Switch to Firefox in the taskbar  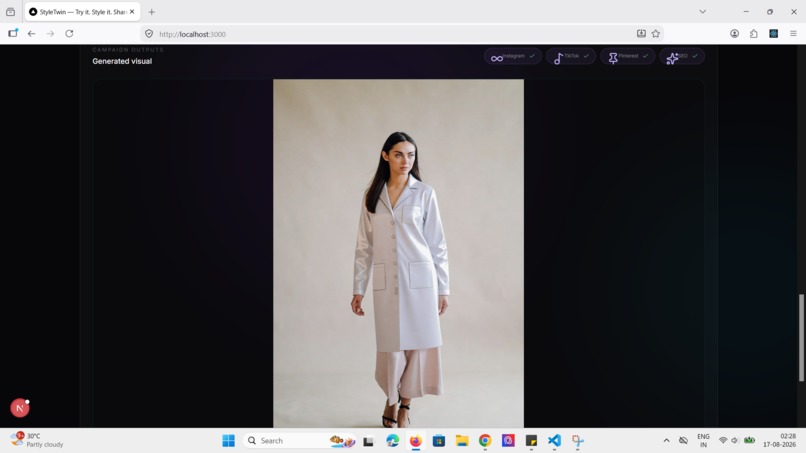pyautogui.click(x=415, y=441)
